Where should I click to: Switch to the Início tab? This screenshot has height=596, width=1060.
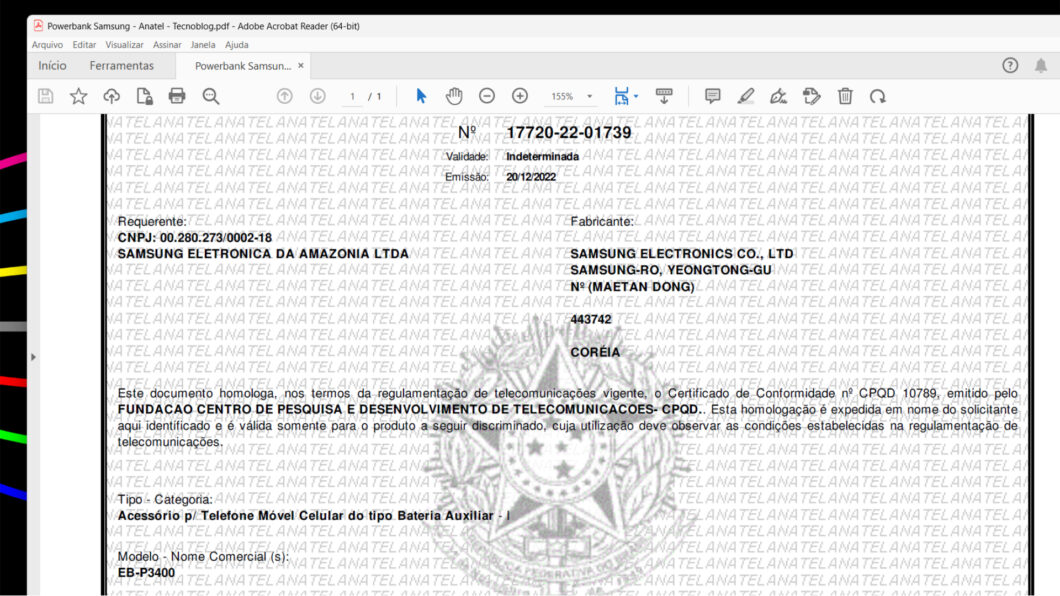[52, 66]
